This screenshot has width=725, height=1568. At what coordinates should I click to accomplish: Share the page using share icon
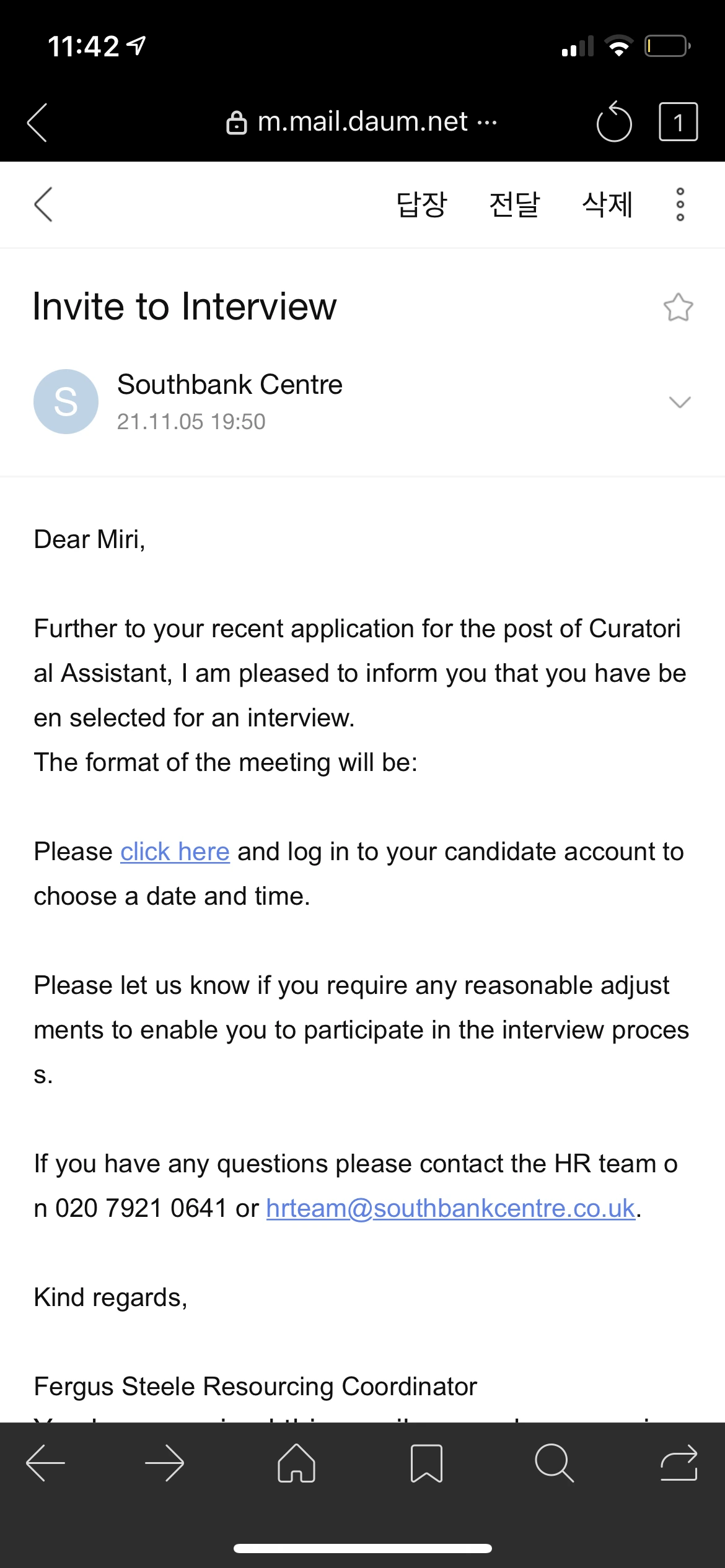click(x=679, y=1463)
